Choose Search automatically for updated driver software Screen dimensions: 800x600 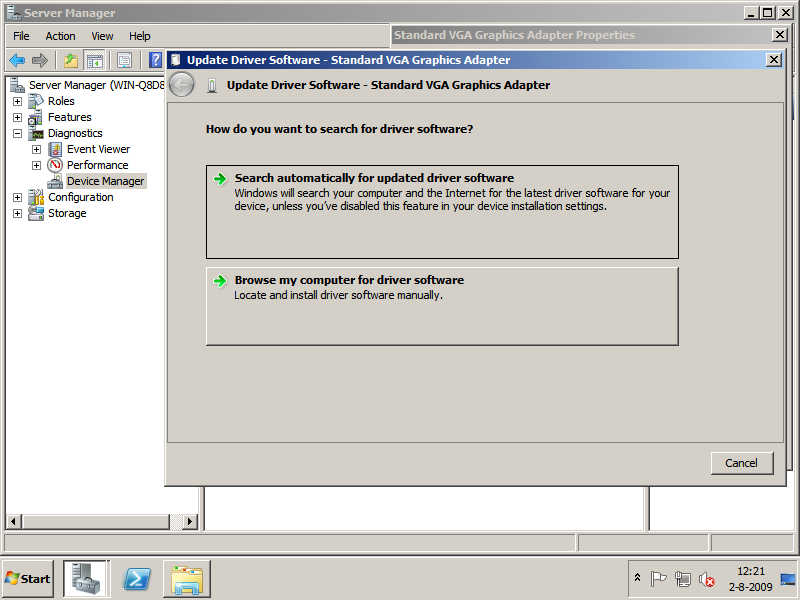click(x=442, y=212)
